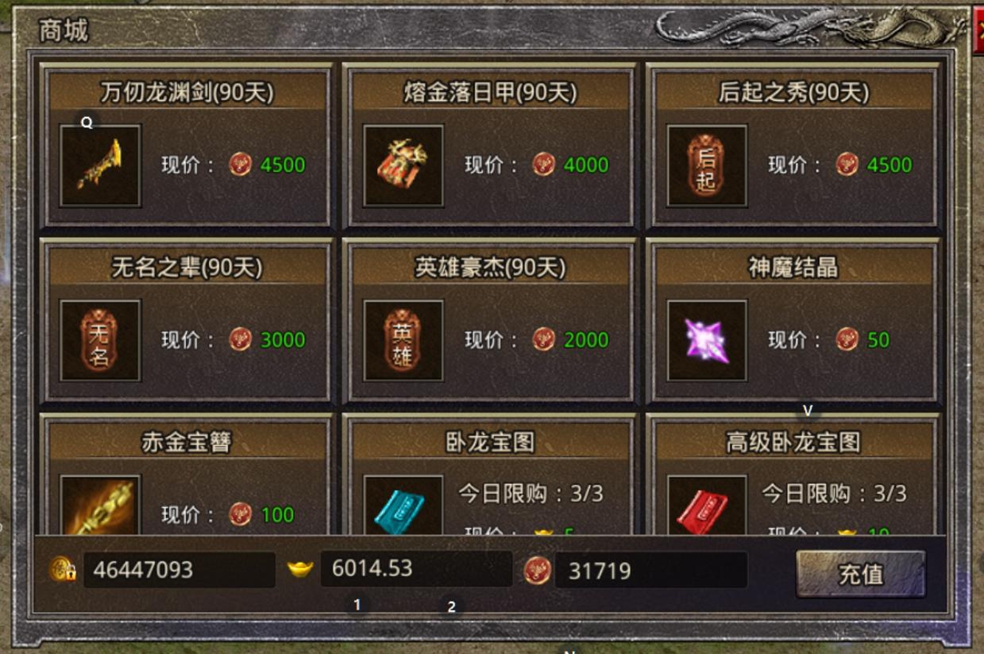This screenshot has width=984, height=654.
Task: Click the bound gold coin lock icon
Action: click(x=63, y=569)
